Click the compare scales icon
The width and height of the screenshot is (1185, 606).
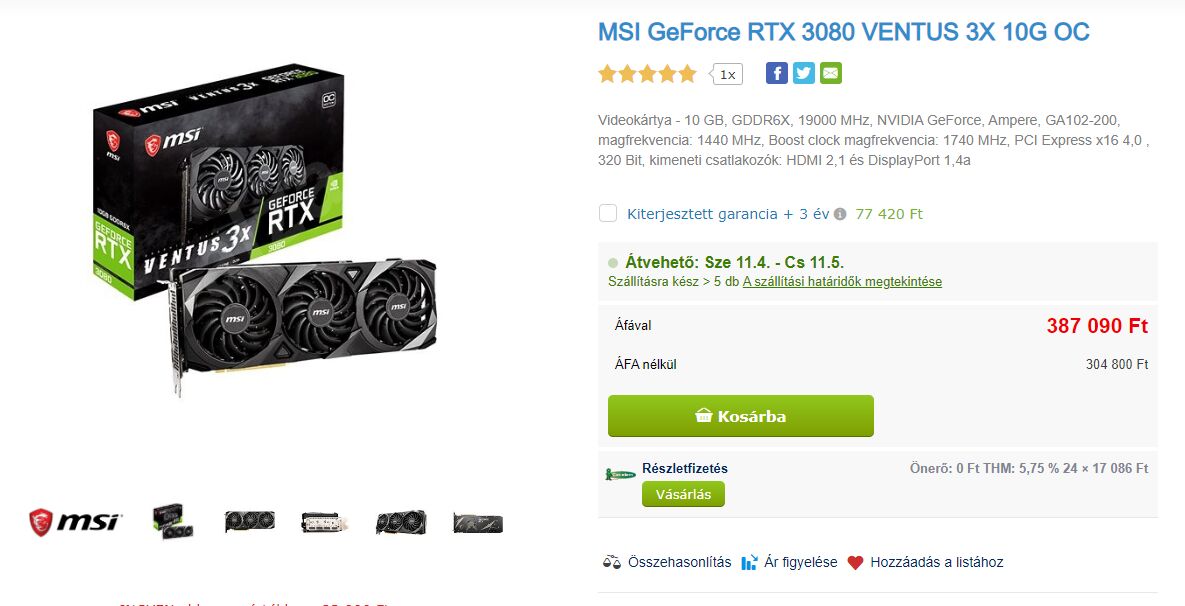pos(611,562)
